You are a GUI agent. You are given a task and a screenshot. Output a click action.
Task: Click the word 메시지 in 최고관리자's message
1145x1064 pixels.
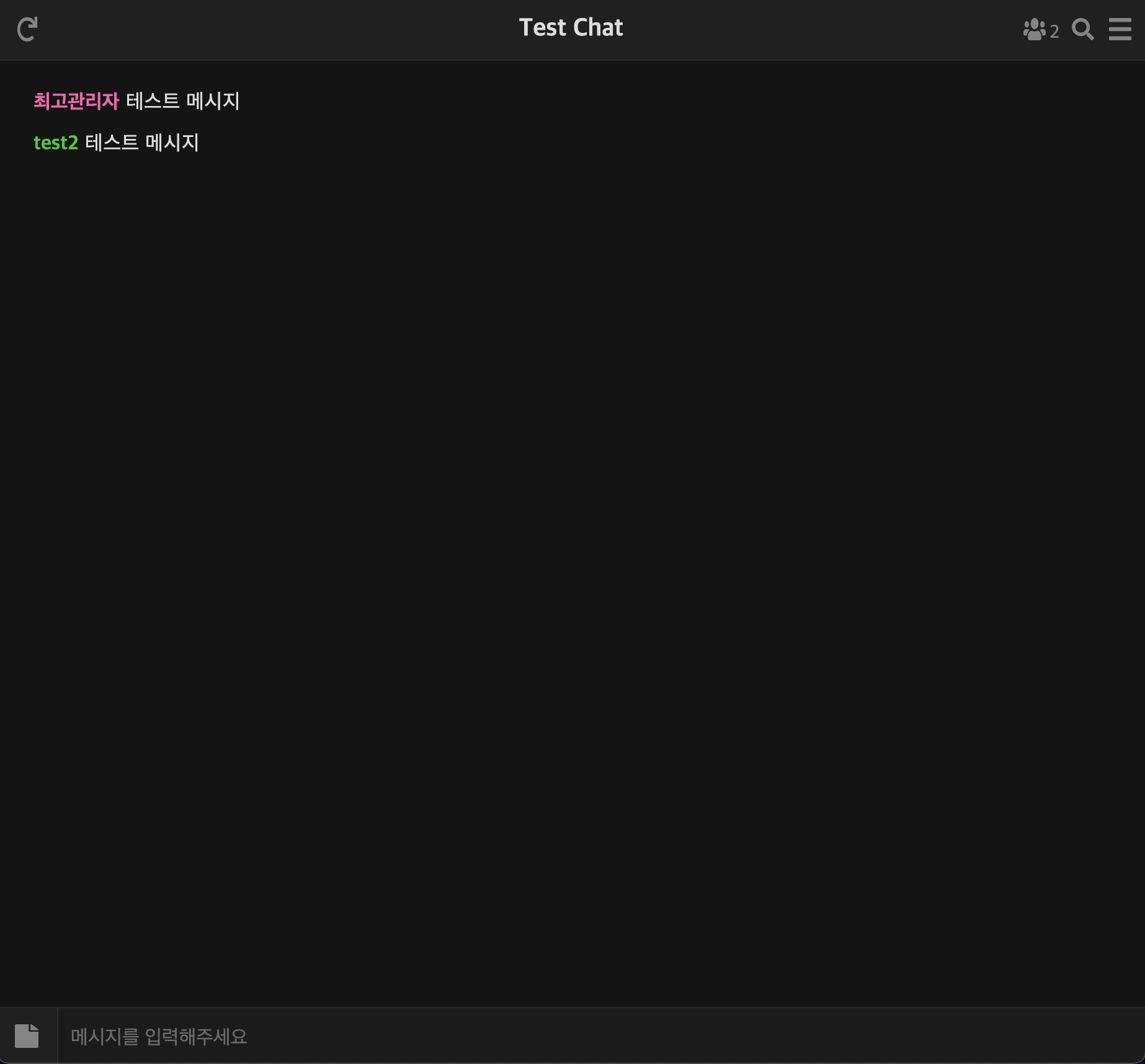click(x=213, y=101)
